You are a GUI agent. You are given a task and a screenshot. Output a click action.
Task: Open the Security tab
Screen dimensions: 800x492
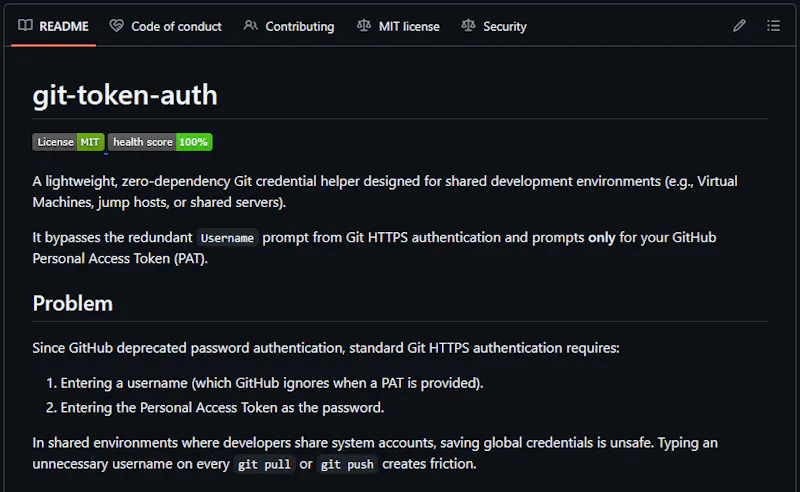[494, 26]
